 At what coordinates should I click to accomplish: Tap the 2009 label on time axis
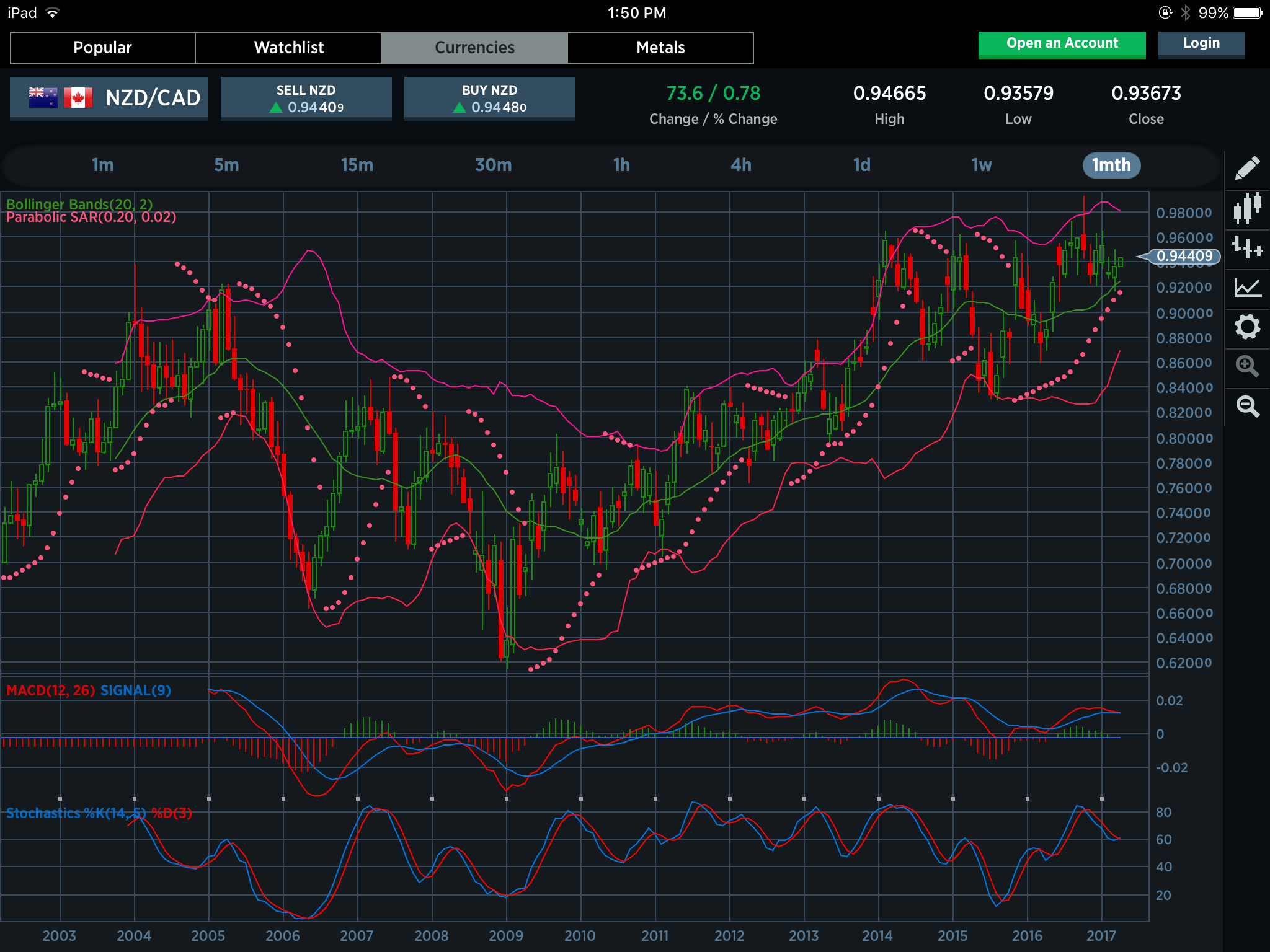(505, 936)
